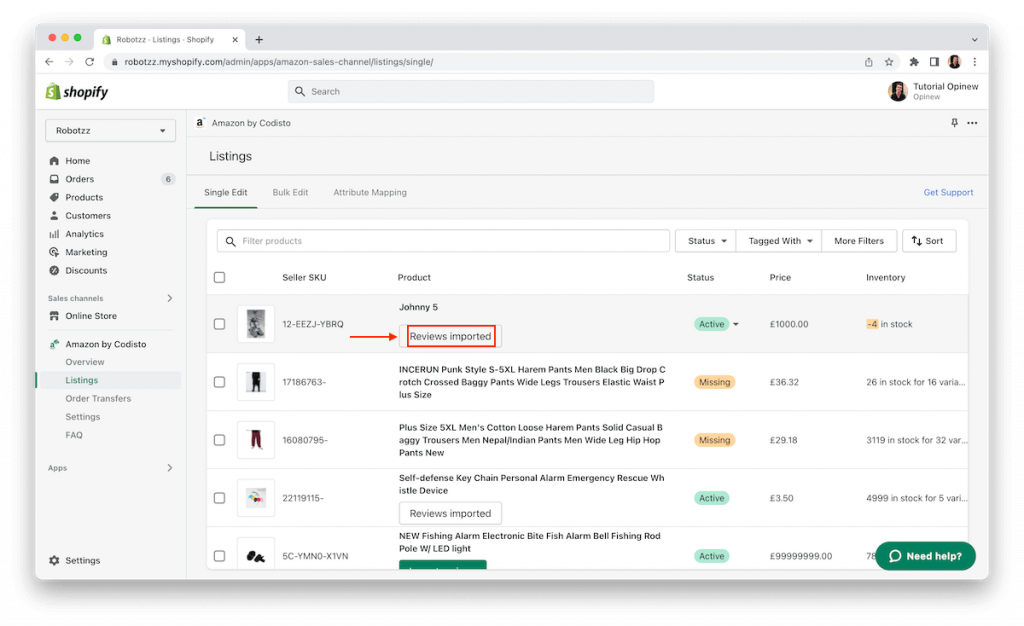Image resolution: width=1024 pixels, height=626 pixels.
Task: Click the browser back arrow
Action: point(49,61)
